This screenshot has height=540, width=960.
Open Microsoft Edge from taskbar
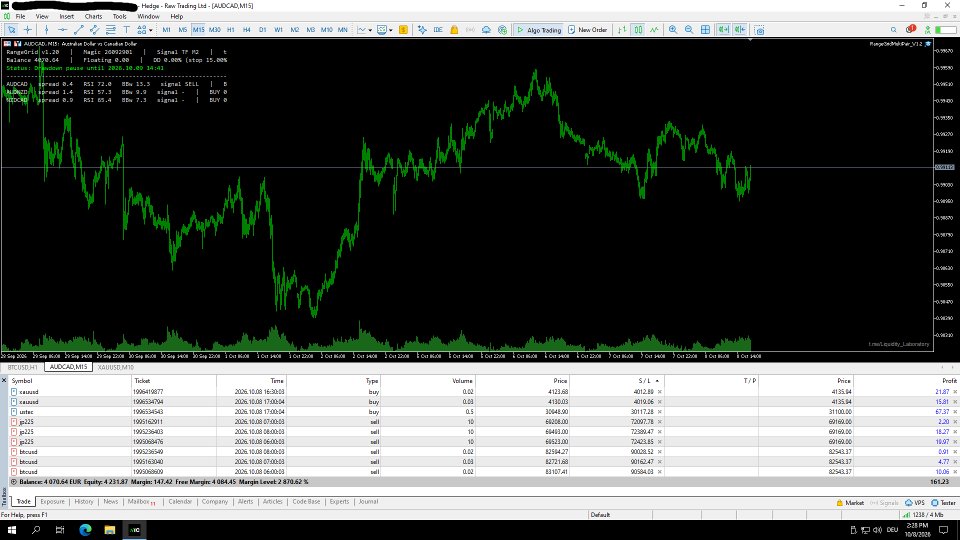point(85,530)
